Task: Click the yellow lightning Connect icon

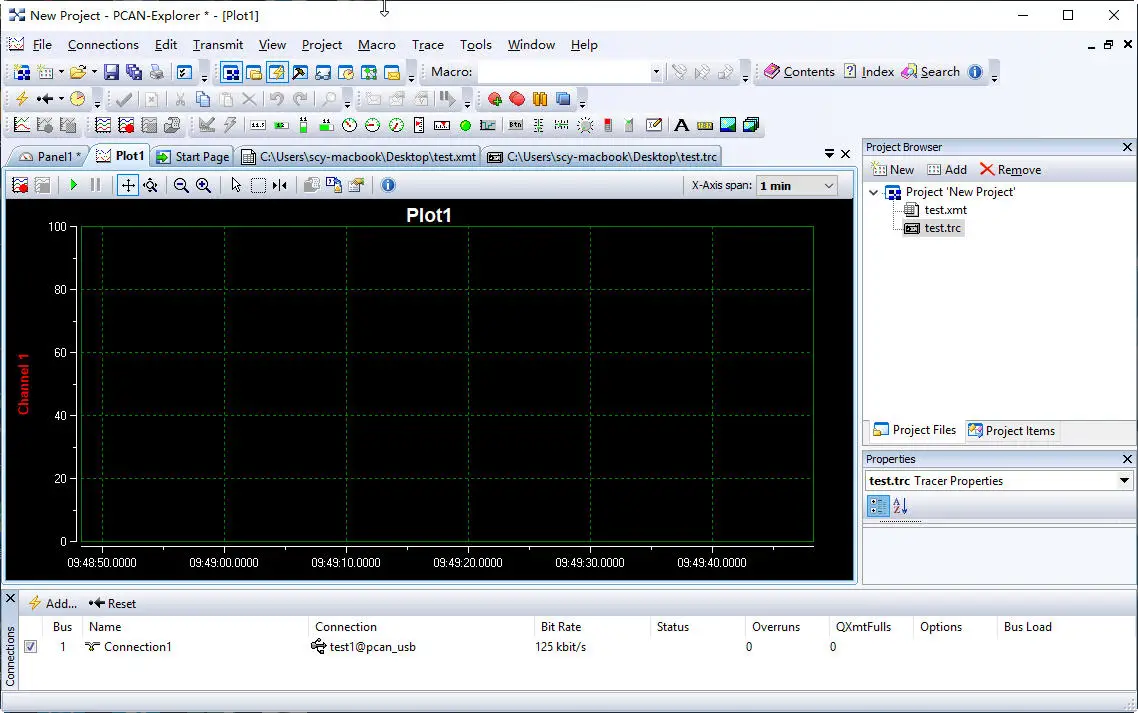Action: click(x=22, y=99)
